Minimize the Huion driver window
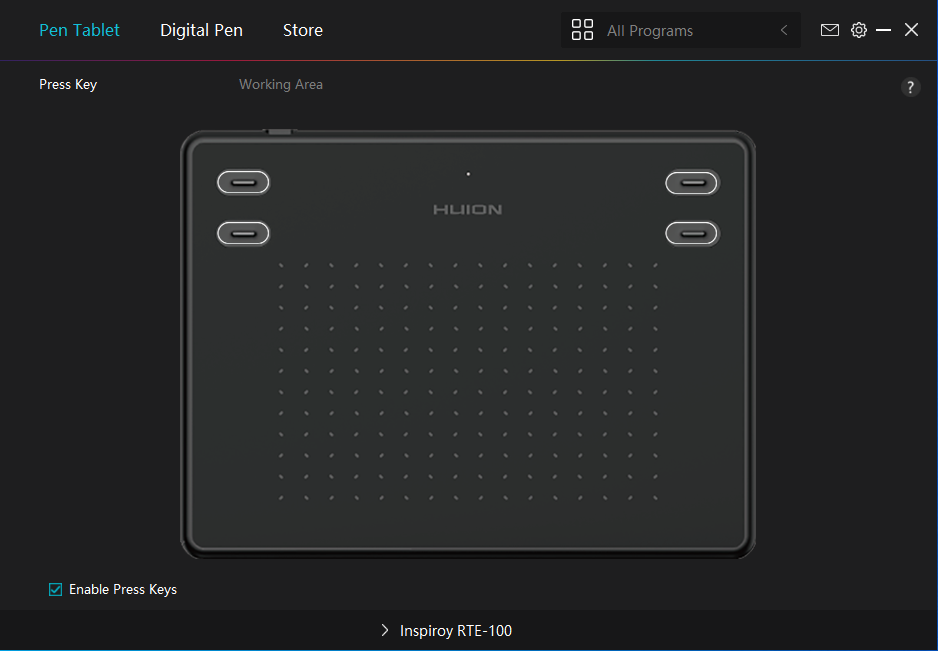This screenshot has height=651, width=938. click(883, 30)
